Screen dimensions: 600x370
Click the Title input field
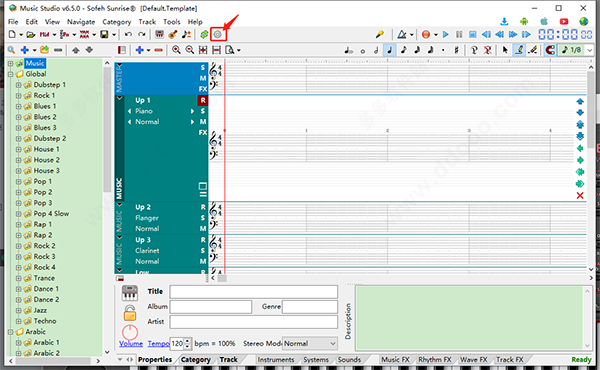pyautogui.click(x=254, y=292)
